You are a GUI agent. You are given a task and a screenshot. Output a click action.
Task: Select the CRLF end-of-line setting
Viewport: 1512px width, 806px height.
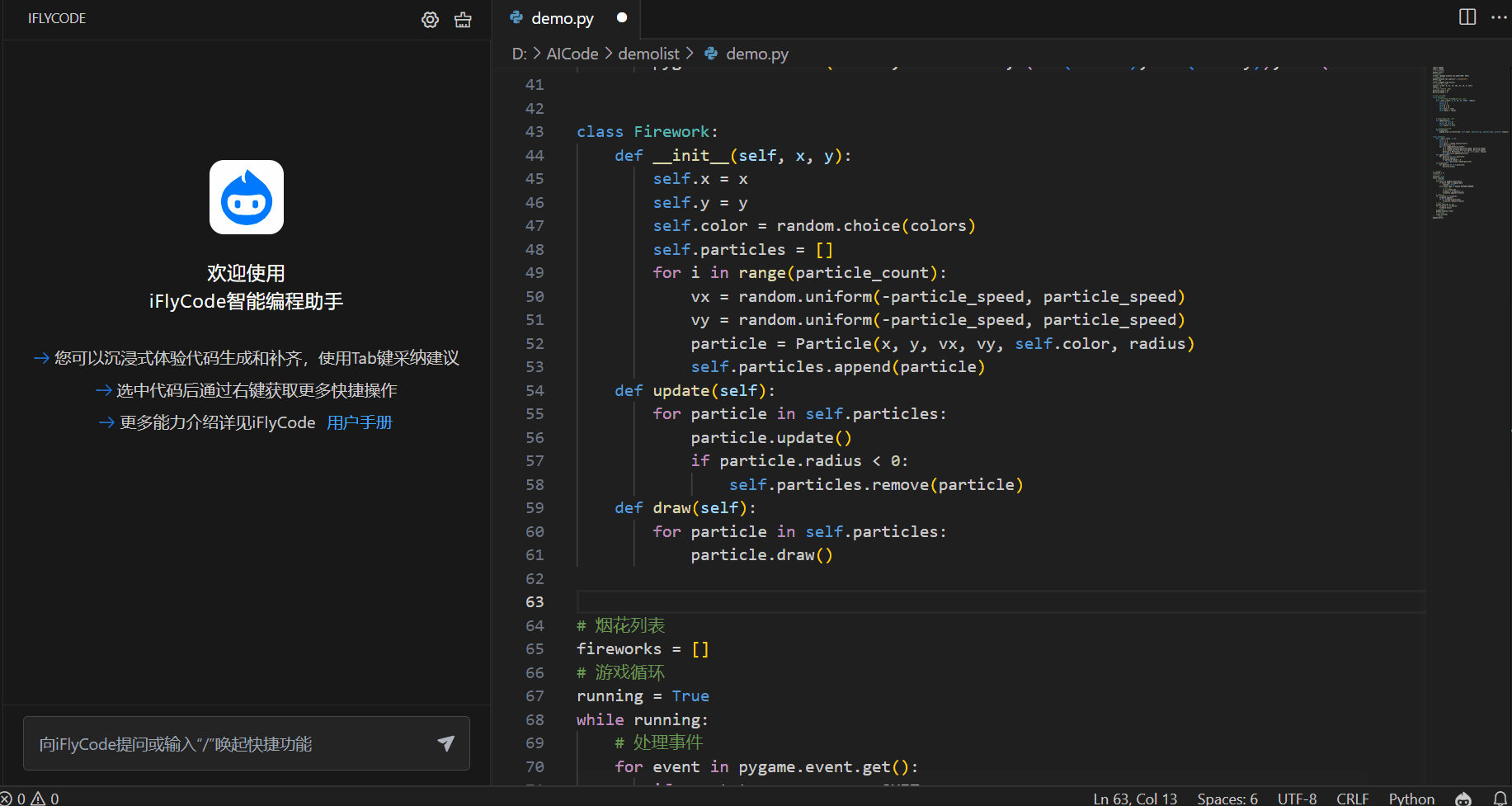click(1352, 798)
